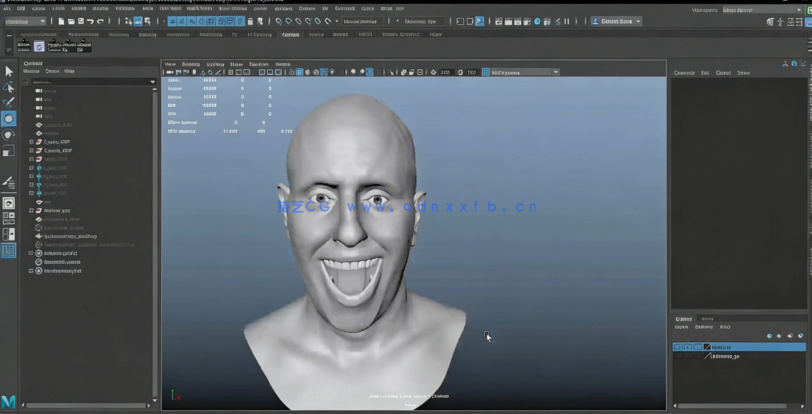Open the Channels menu in the Channel Box

[x=684, y=73]
